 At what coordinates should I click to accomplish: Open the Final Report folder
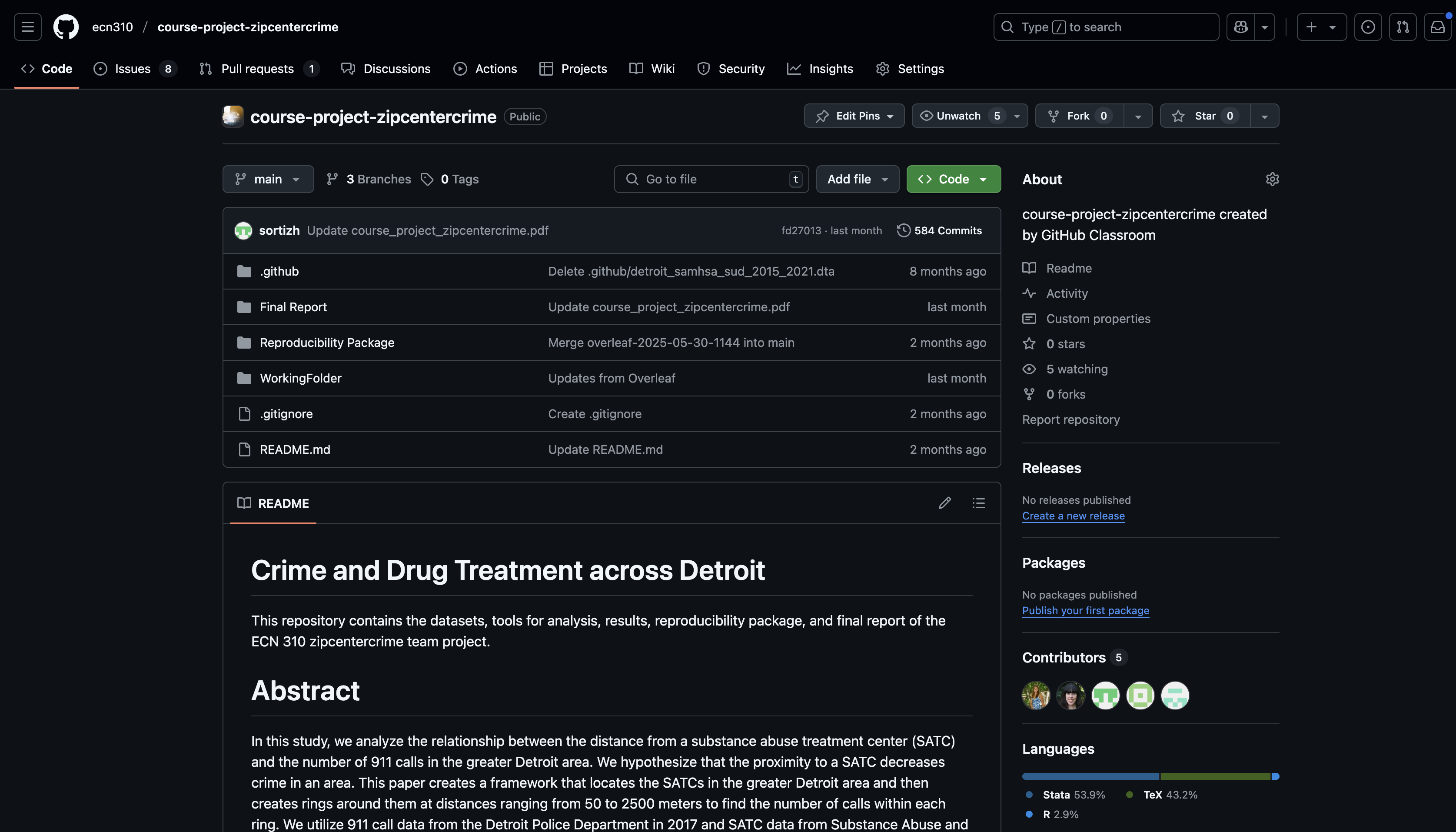[x=293, y=307]
